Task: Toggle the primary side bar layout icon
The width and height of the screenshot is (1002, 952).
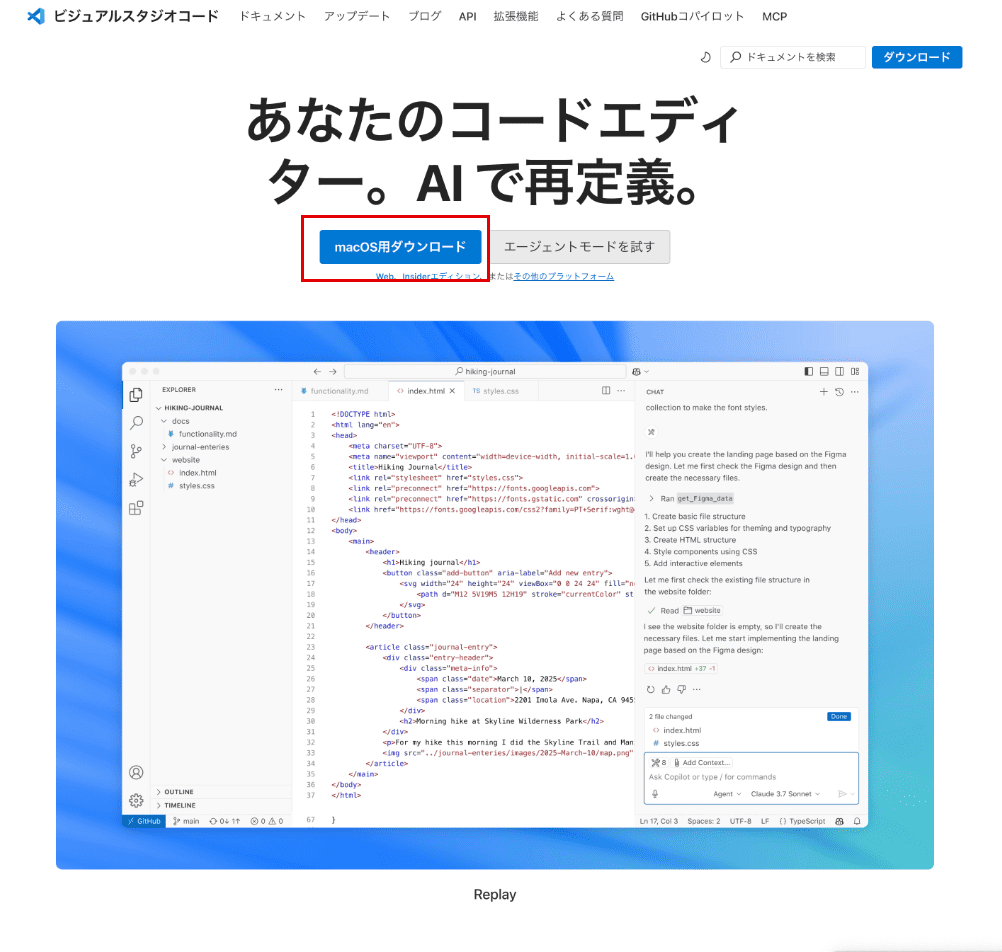Action: point(809,371)
